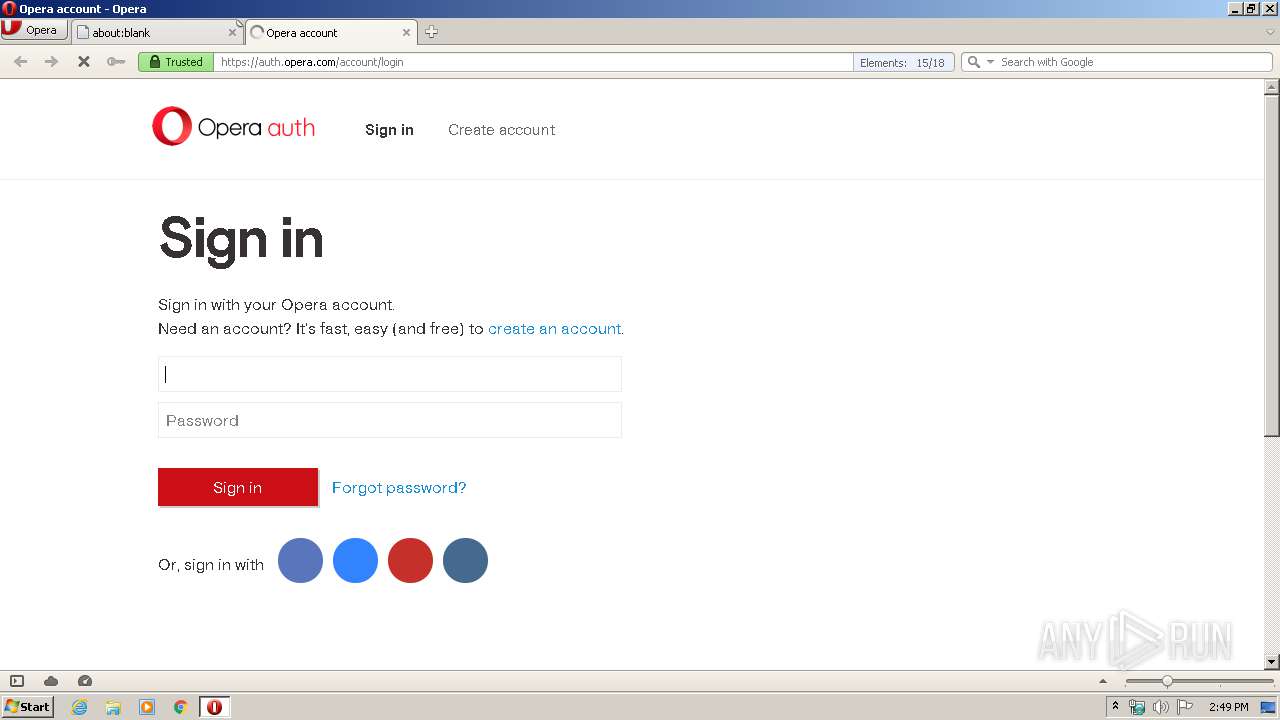Image resolution: width=1280 pixels, height=720 pixels.
Task: Focus the username input field
Action: point(390,374)
